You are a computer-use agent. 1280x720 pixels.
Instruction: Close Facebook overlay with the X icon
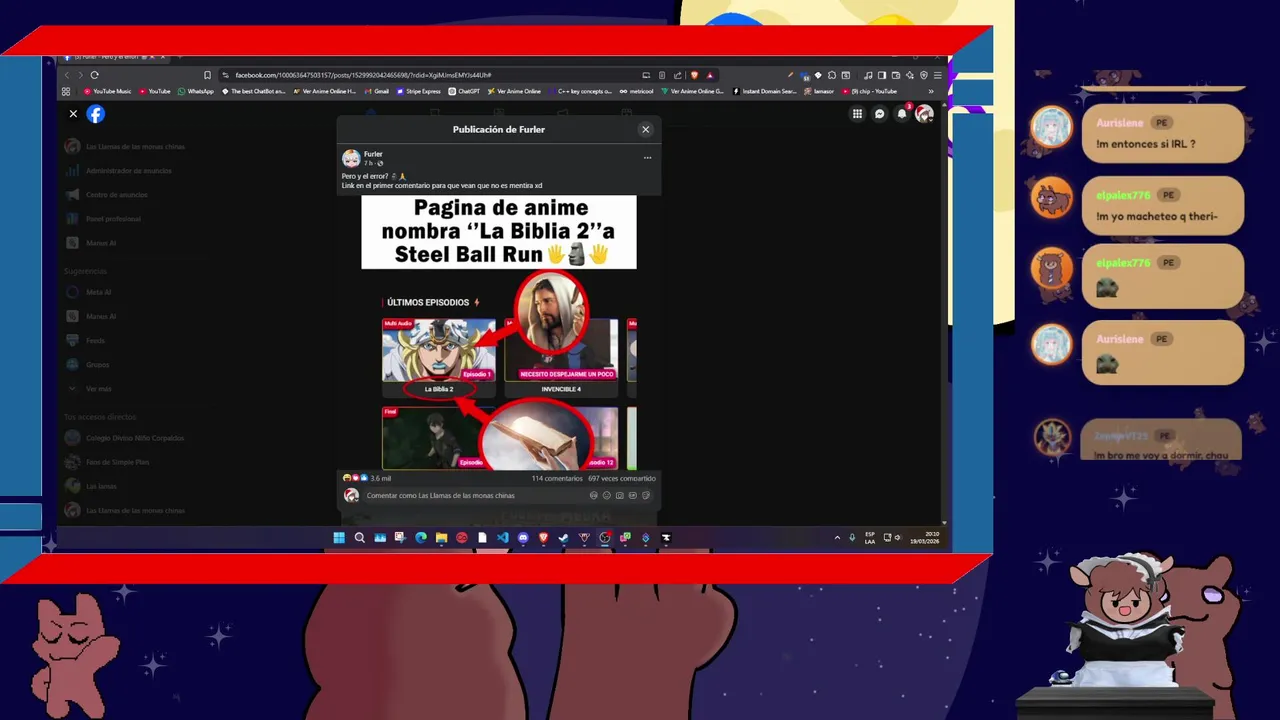pyautogui.click(x=73, y=114)
